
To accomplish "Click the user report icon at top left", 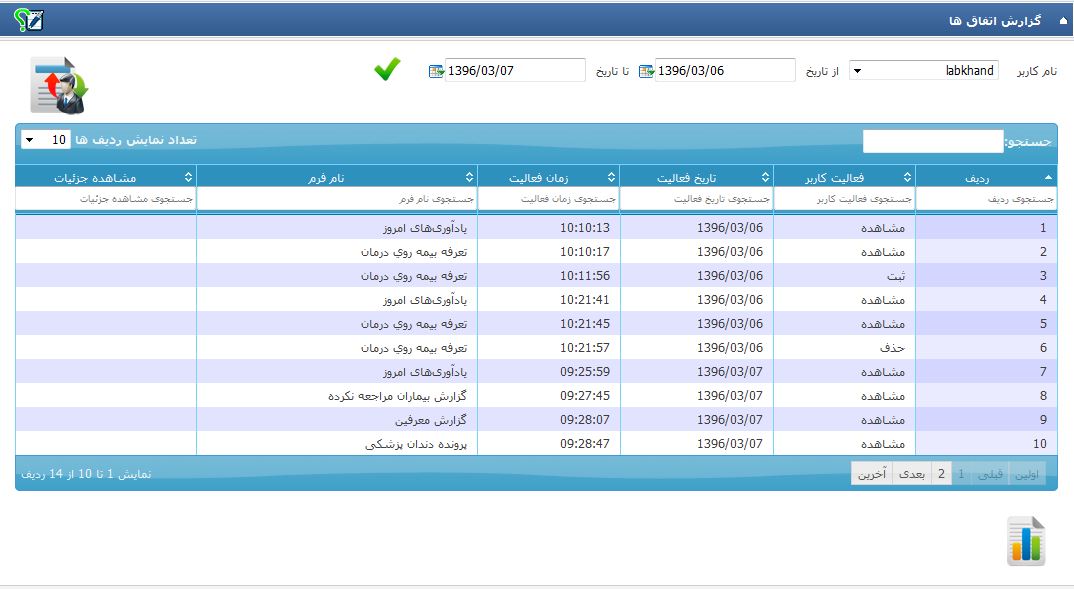I will point(60,85).
